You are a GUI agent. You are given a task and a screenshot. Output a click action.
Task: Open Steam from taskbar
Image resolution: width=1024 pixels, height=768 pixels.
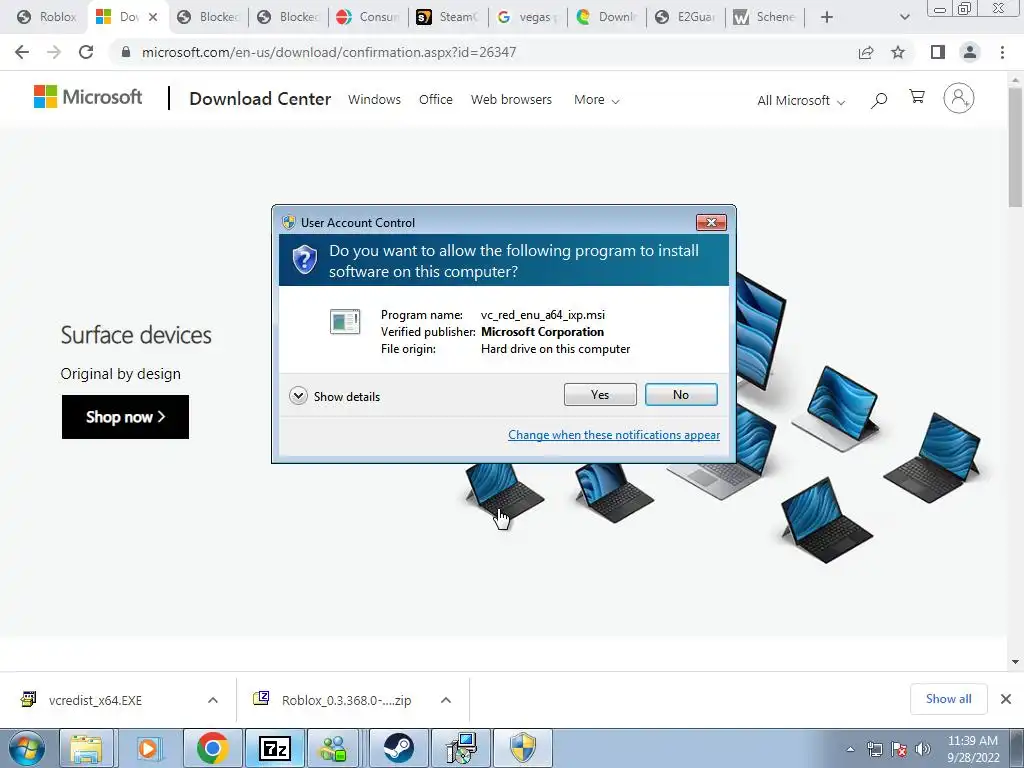point(398,748)
